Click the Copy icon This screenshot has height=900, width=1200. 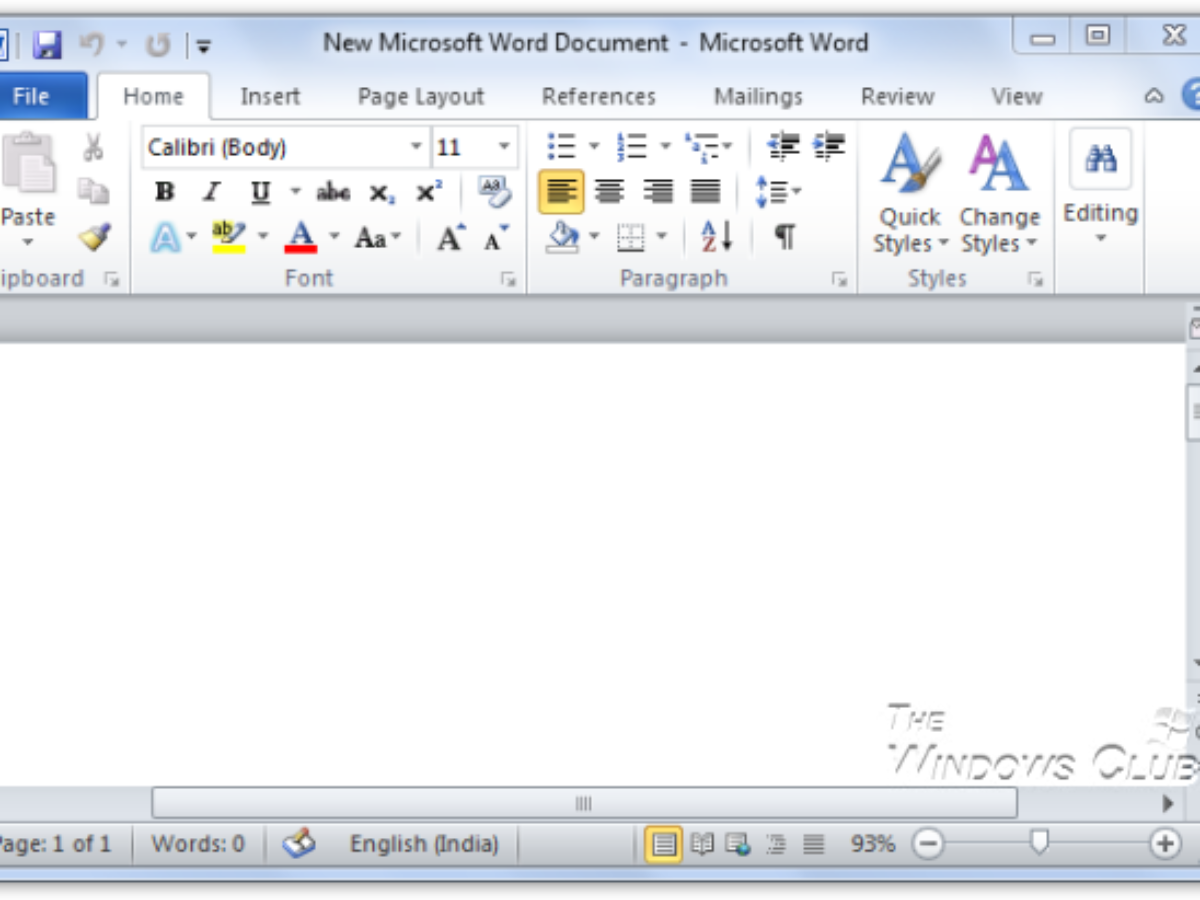pos(93,191)
